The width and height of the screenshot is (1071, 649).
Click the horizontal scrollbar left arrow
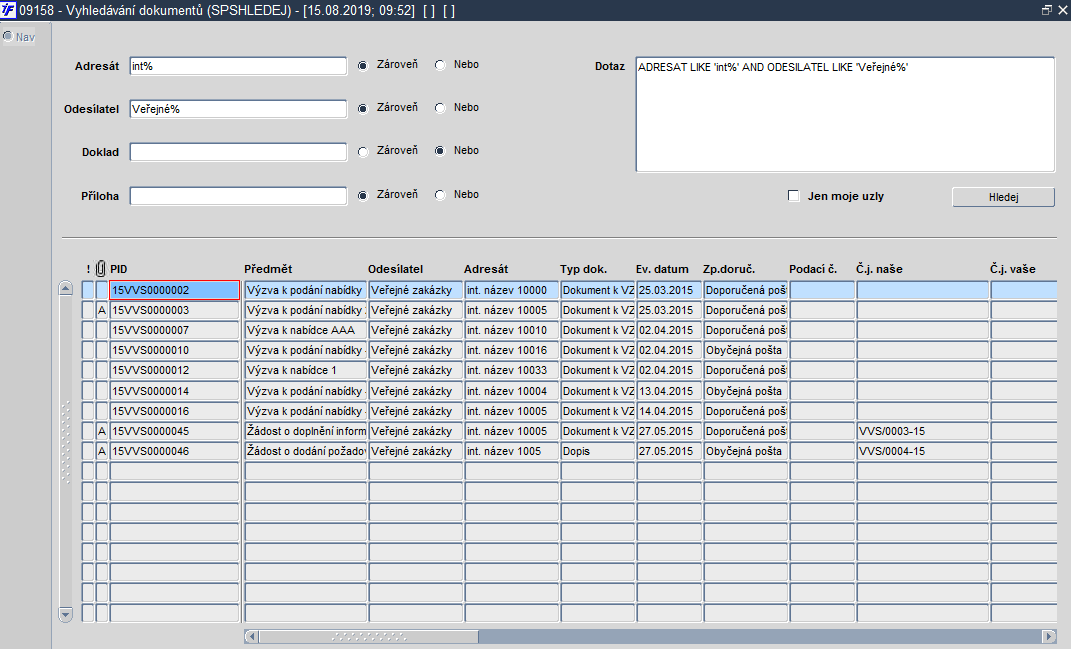point(251,637)
